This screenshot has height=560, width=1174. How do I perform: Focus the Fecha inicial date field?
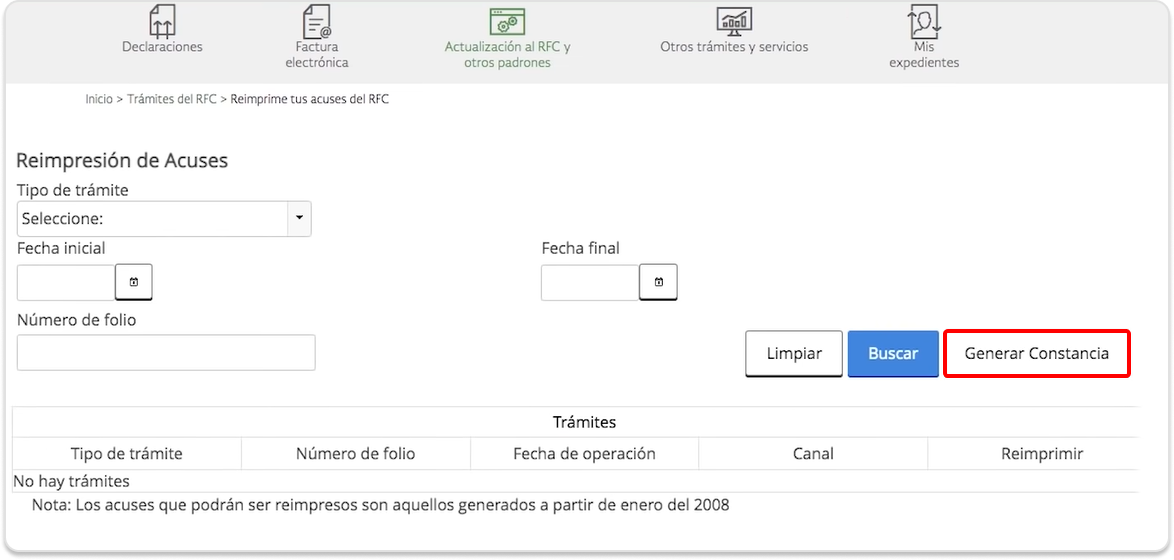pyautogui.click(x=66, y=282)
